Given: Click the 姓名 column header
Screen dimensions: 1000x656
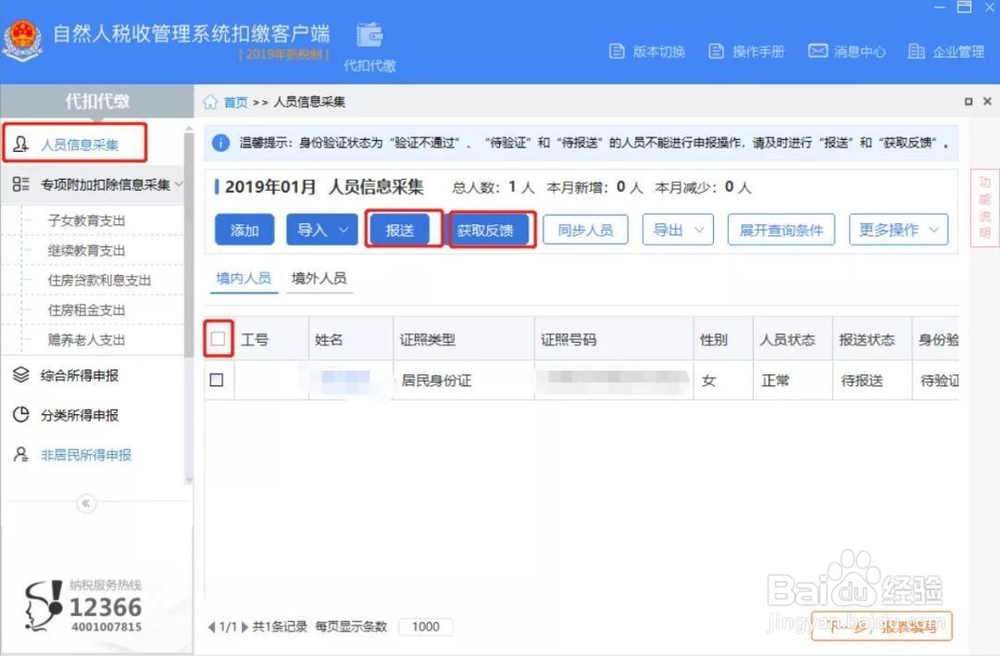Looking at the screenshot, I should (x=351, y=339).
